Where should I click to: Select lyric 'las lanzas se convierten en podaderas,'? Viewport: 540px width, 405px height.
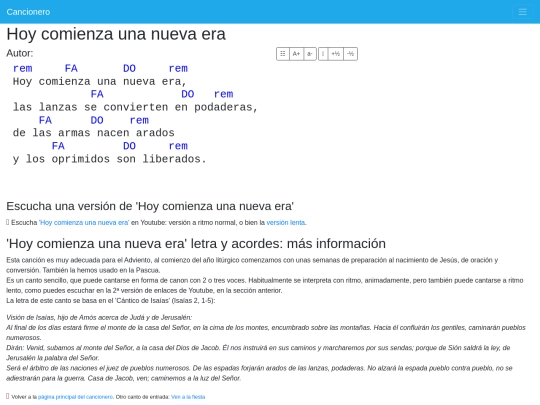(135, 107)
